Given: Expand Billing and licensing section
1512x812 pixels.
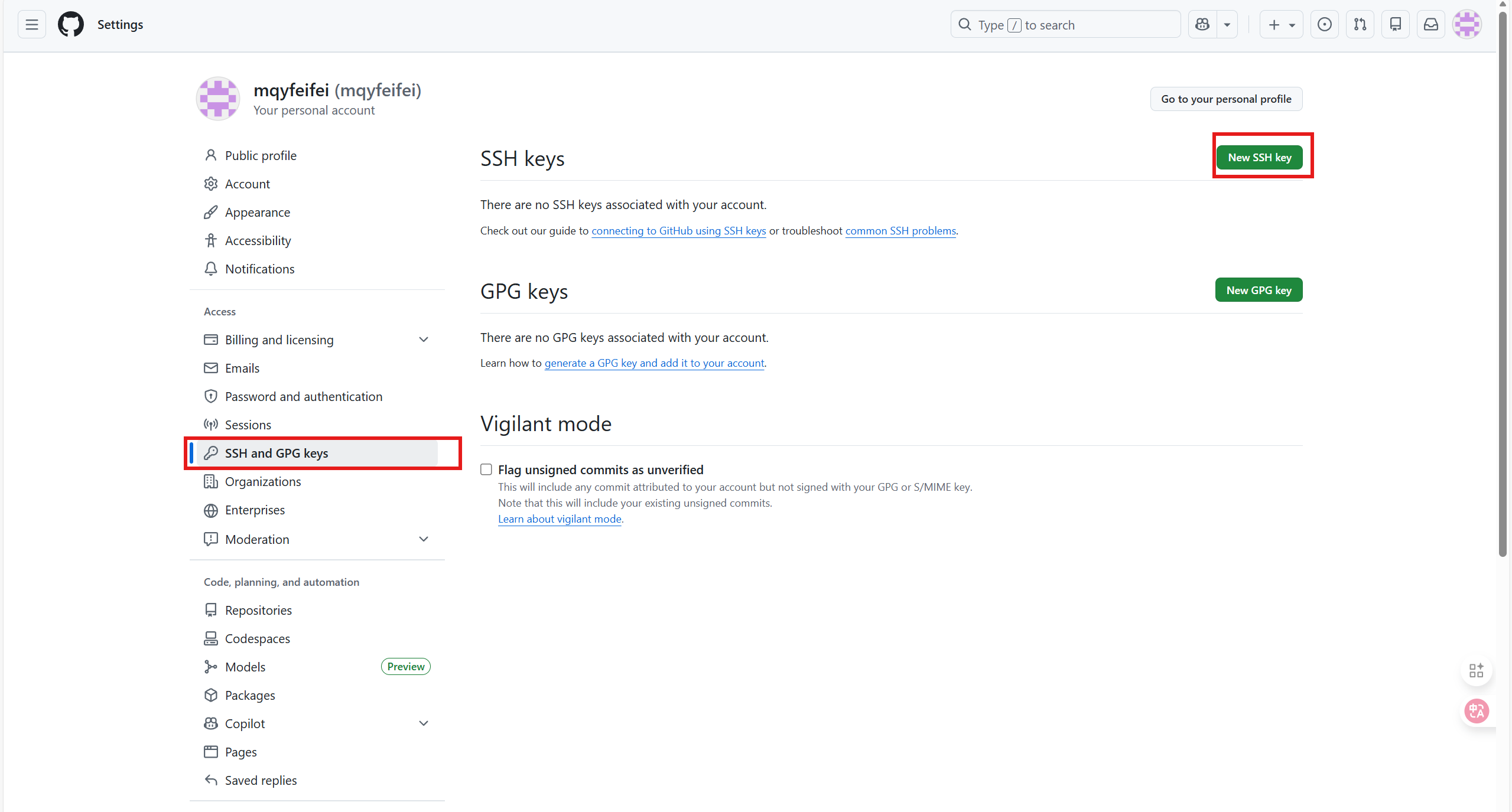Looking at the screenshot, I should [x=423, y=340].
